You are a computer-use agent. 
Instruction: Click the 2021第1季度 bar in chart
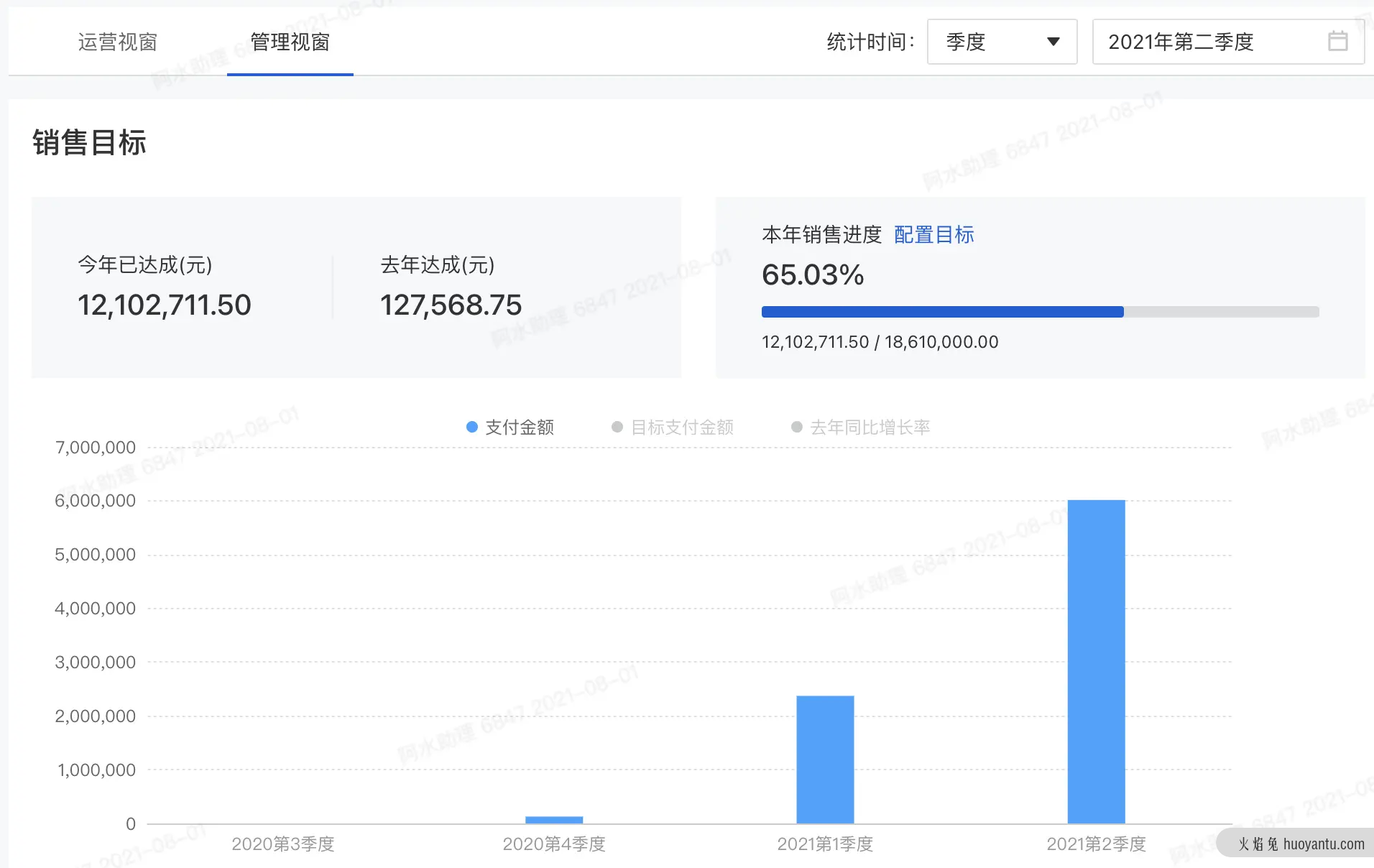tap(825, 759)
